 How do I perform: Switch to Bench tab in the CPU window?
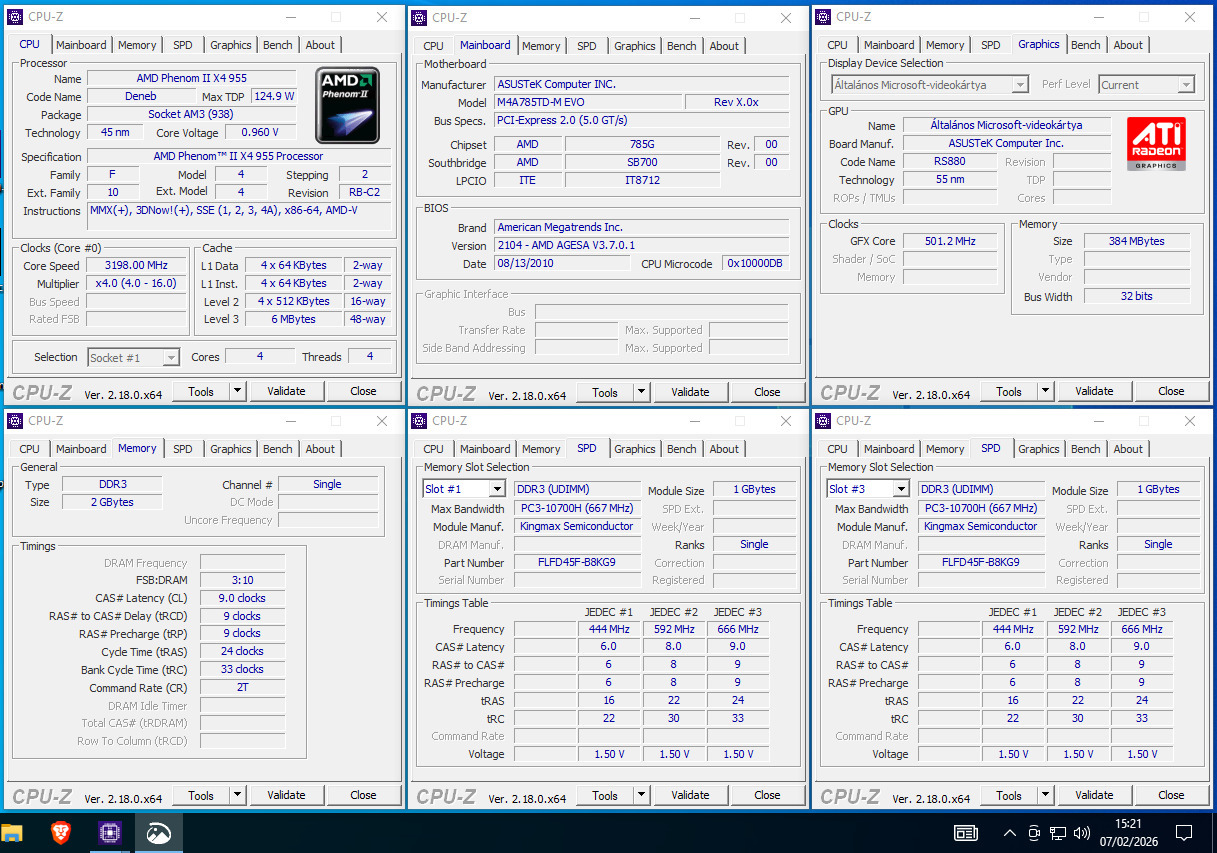point(278,45)
